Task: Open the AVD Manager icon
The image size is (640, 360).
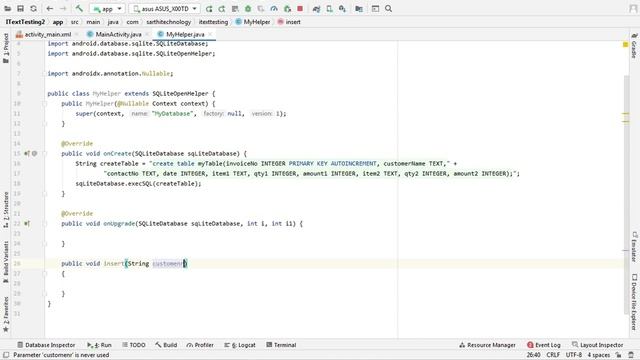Action: pyautogui.click(x=329, y=9)
